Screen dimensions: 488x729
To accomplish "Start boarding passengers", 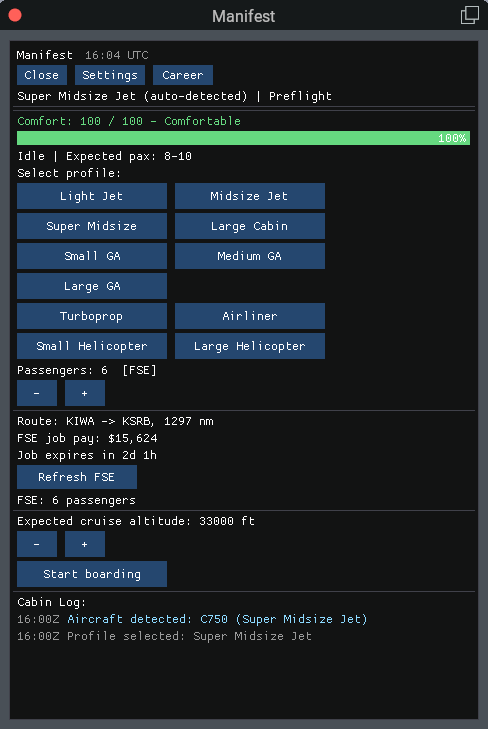I will point(92,574).
